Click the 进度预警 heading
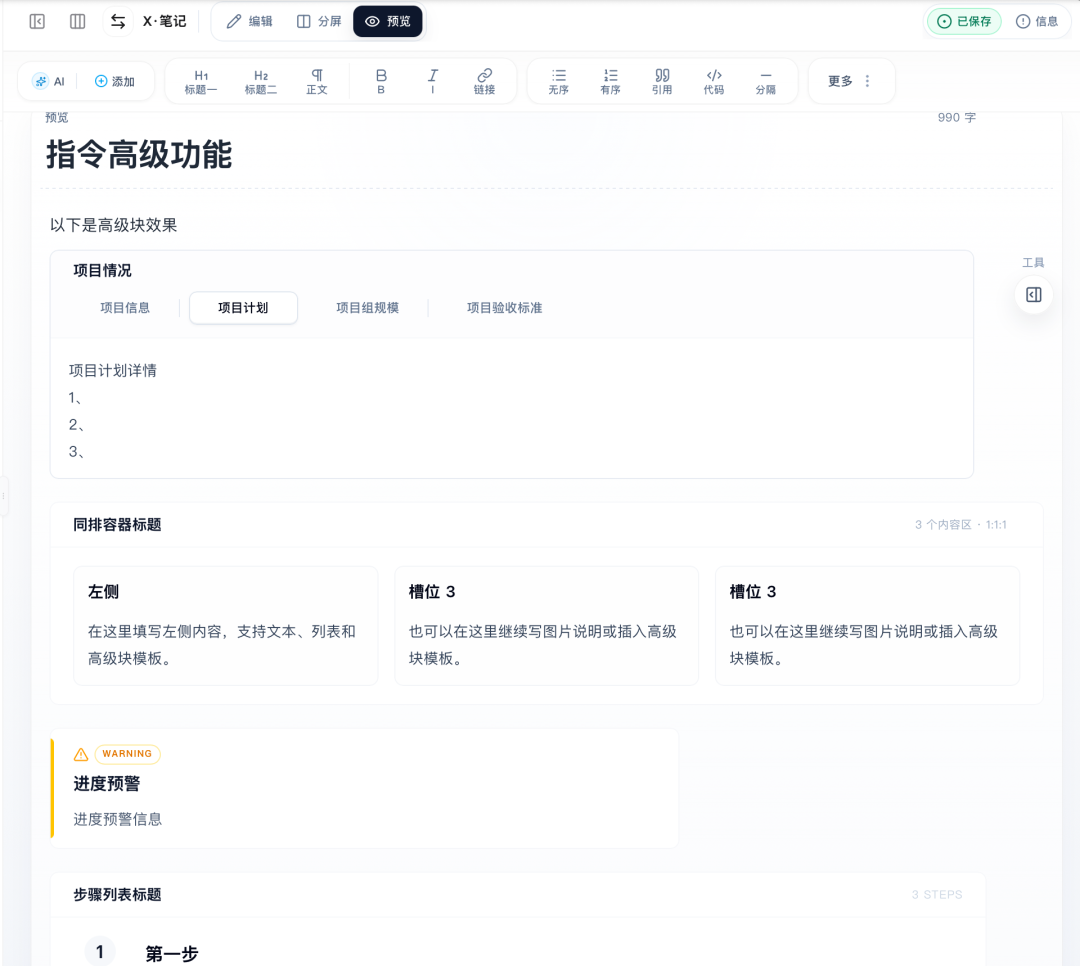This screenshot has height=966, width=1080. 107,784
